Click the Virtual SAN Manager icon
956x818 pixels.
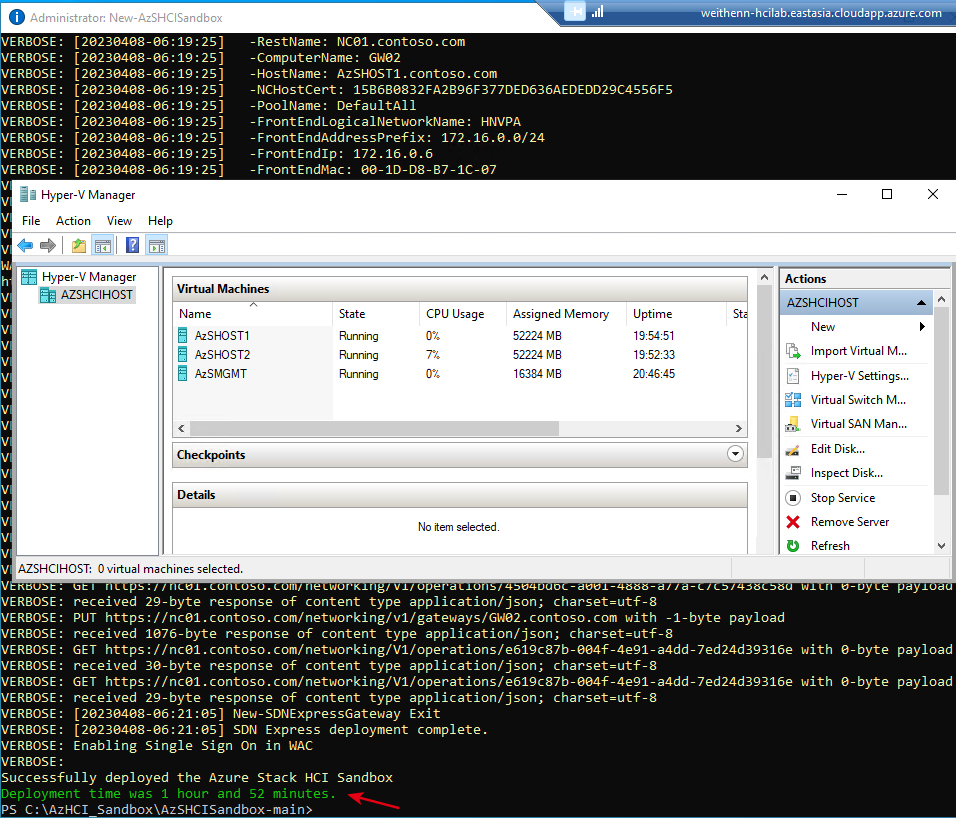point(793,424)
